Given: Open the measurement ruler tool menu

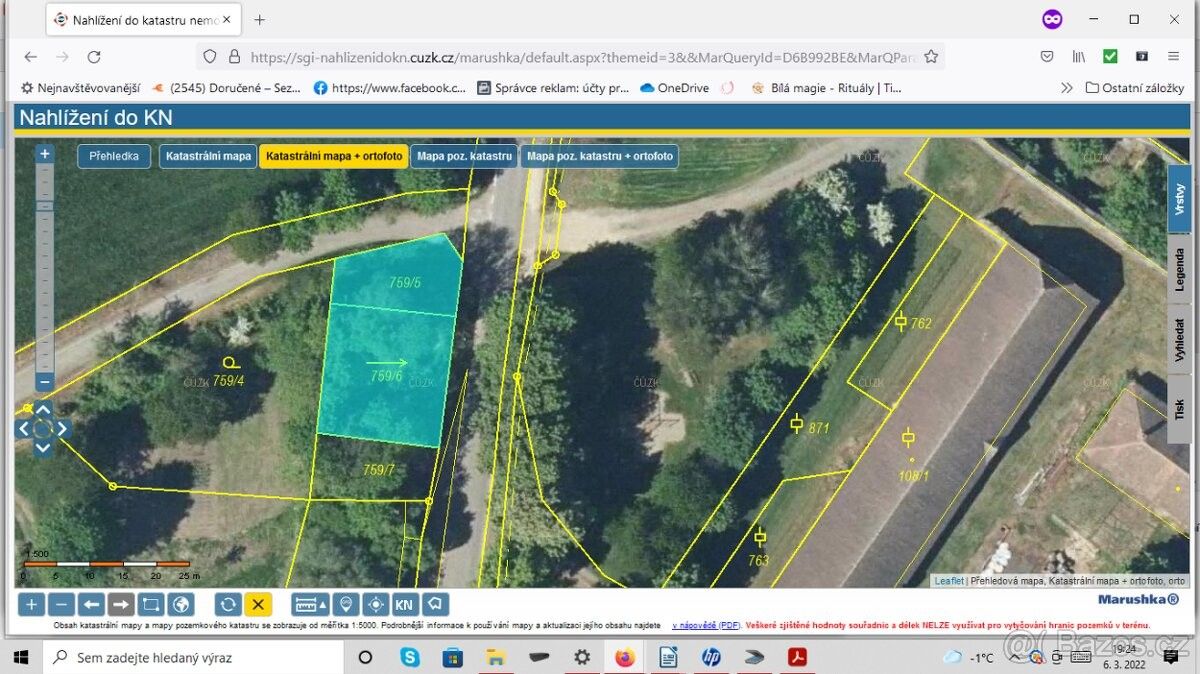Looking at the screenshot, I should tap(310, 604).
